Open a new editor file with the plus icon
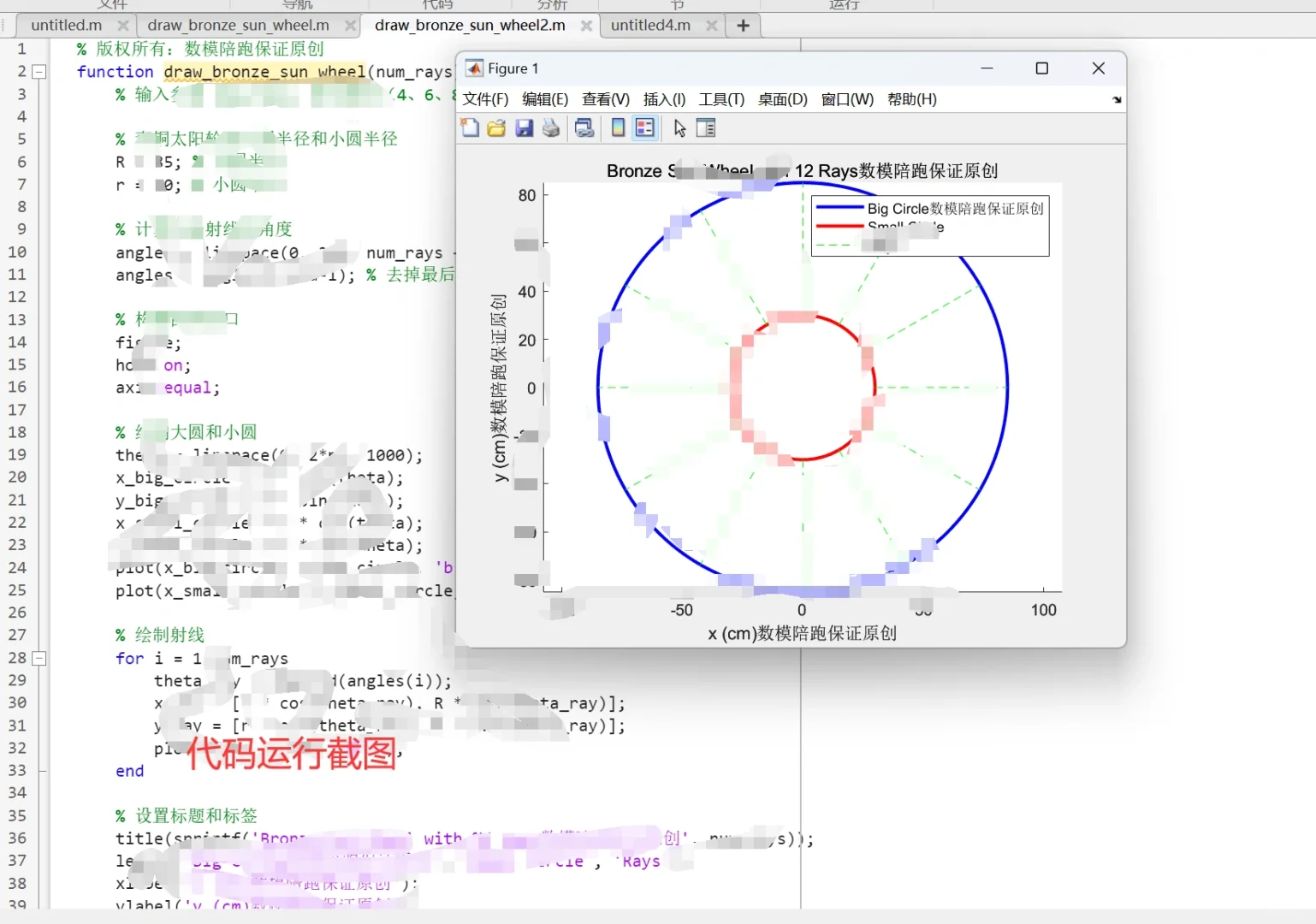The height and width of the screenshot is (924, 1316). (743, 25)
